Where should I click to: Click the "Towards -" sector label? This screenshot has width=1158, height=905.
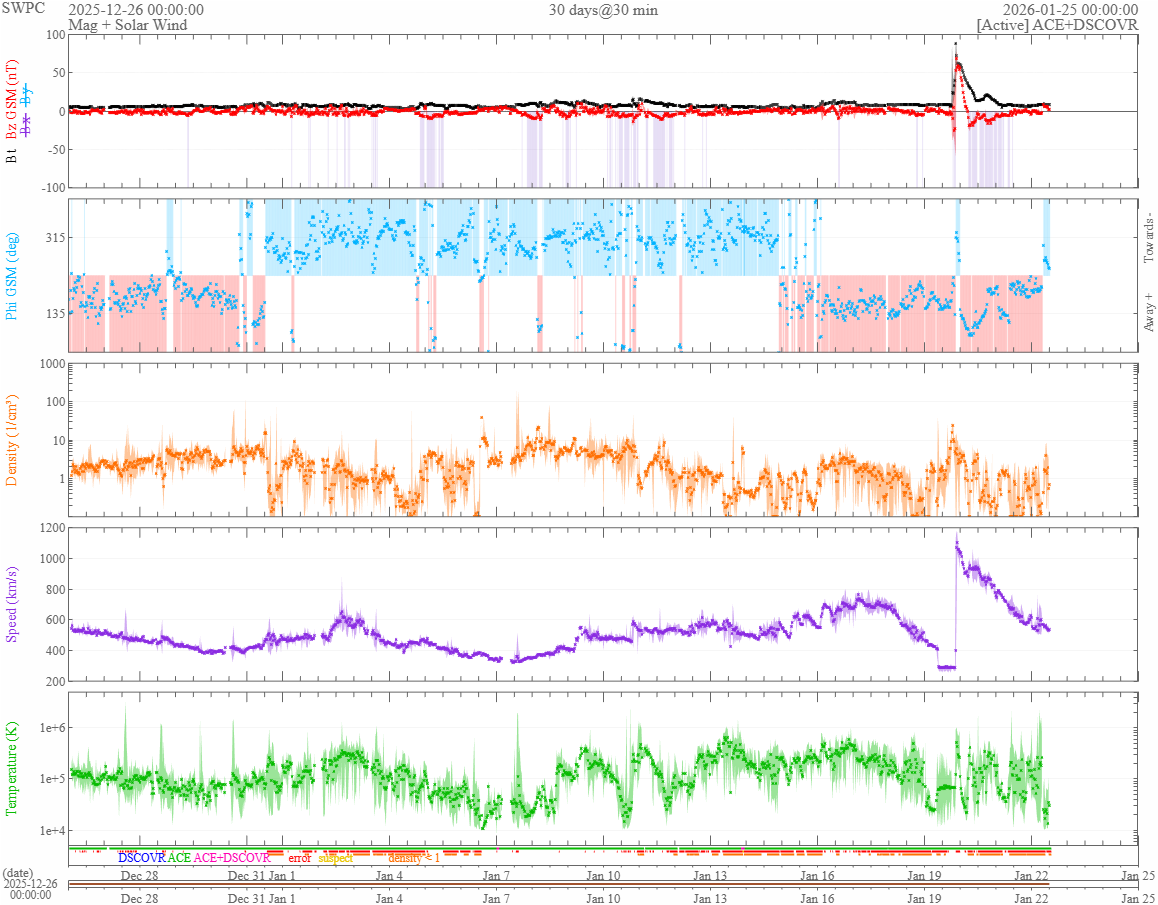pos(1149,239)
